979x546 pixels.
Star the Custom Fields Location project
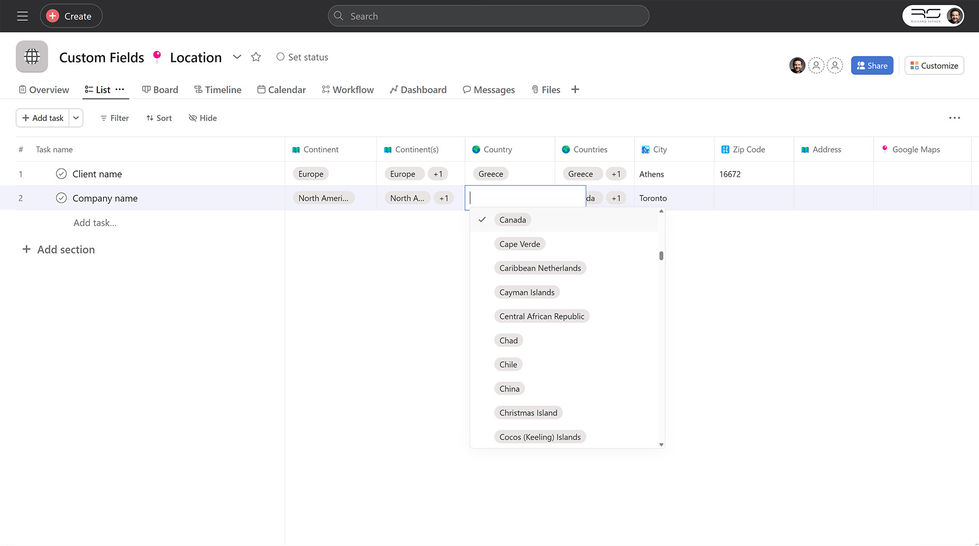[256, 57]
